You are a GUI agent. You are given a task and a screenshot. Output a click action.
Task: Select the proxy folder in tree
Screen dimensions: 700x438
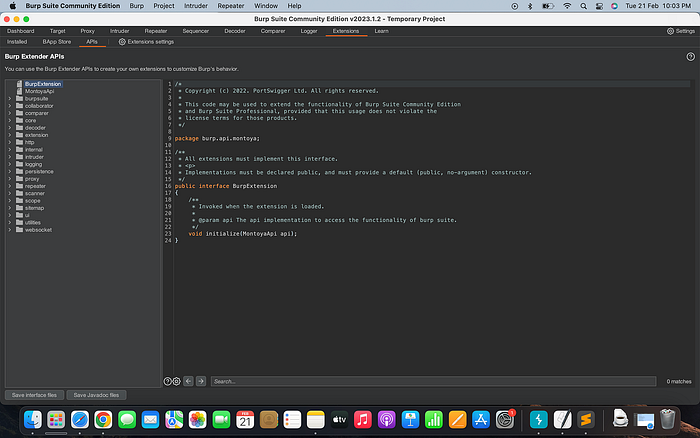click(32, 179)
